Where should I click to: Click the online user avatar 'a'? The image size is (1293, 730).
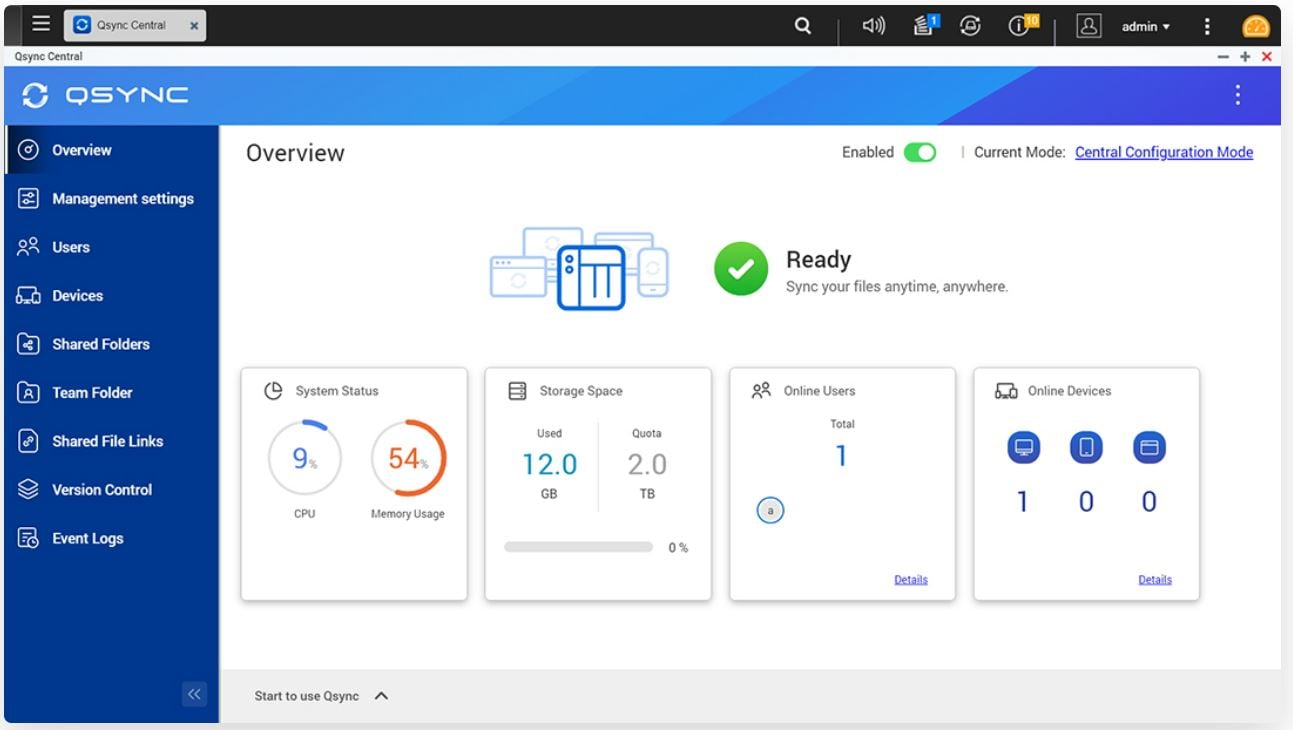click(x=770, y=511)
